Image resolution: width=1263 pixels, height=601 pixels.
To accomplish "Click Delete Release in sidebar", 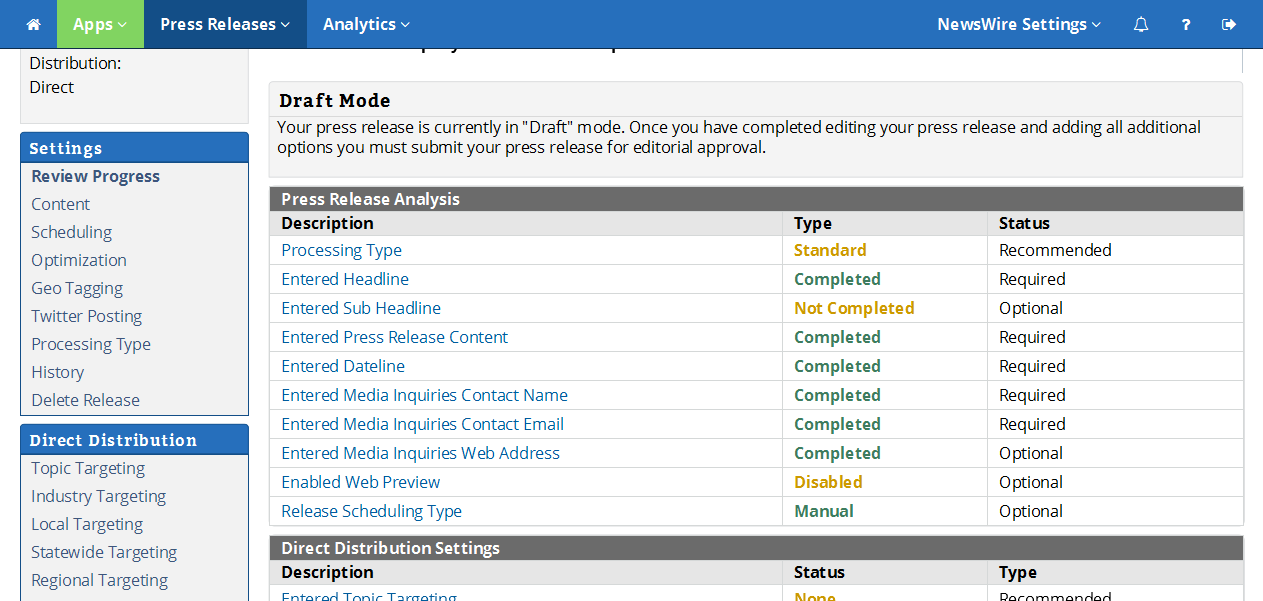I will 85,400.
